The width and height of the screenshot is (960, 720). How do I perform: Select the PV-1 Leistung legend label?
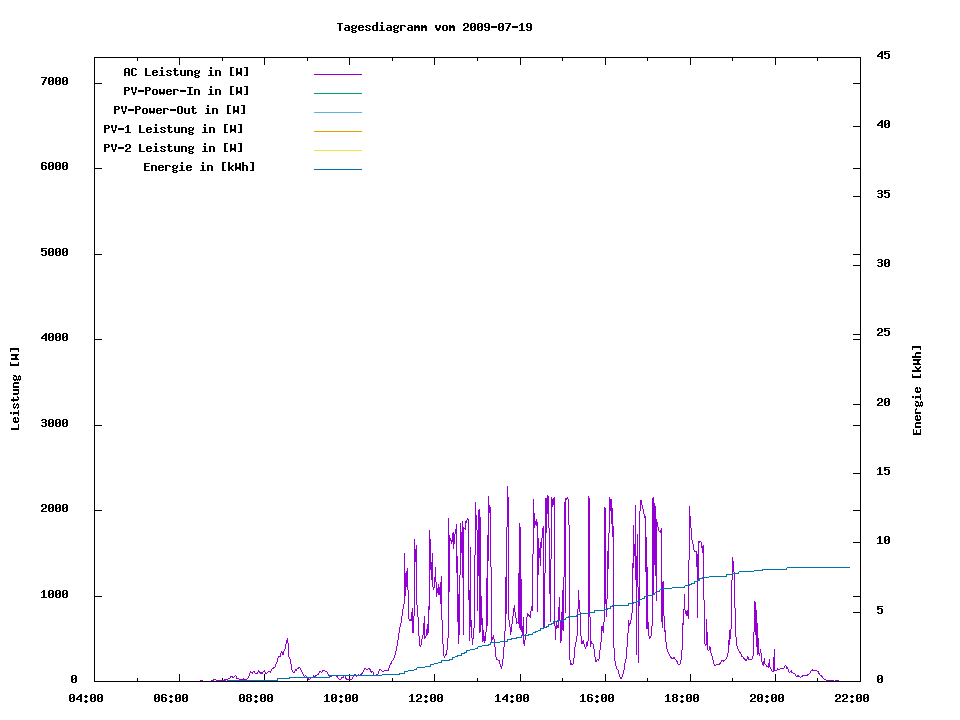173,129
